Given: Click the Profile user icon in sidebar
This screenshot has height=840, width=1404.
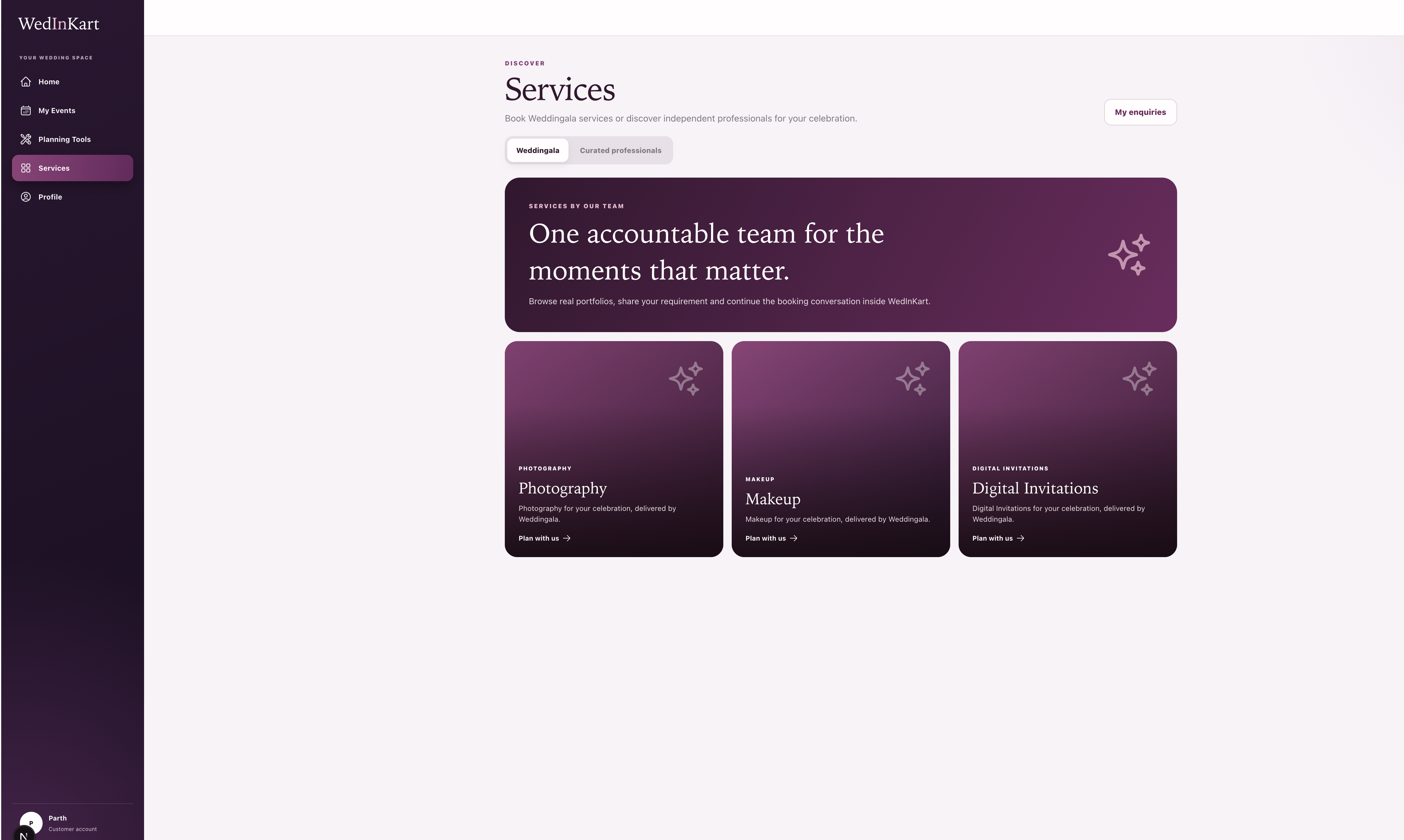Looking at the screenshot, I should point(26,197).
